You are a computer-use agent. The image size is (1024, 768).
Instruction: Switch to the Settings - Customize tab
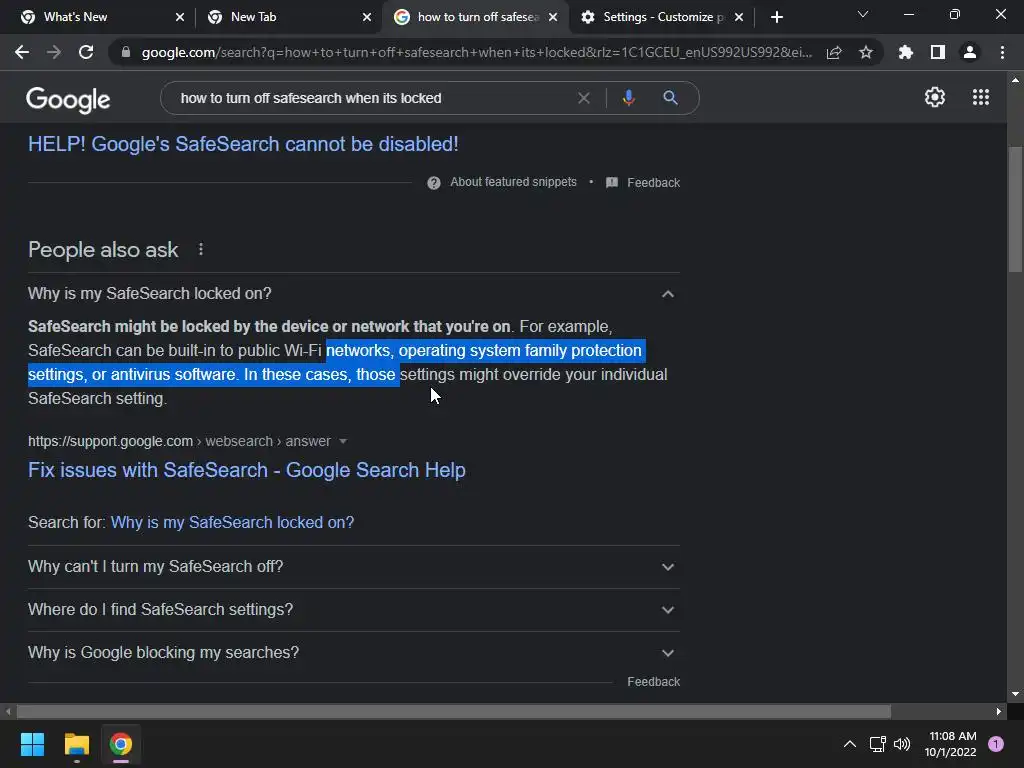tap(663, 17)
